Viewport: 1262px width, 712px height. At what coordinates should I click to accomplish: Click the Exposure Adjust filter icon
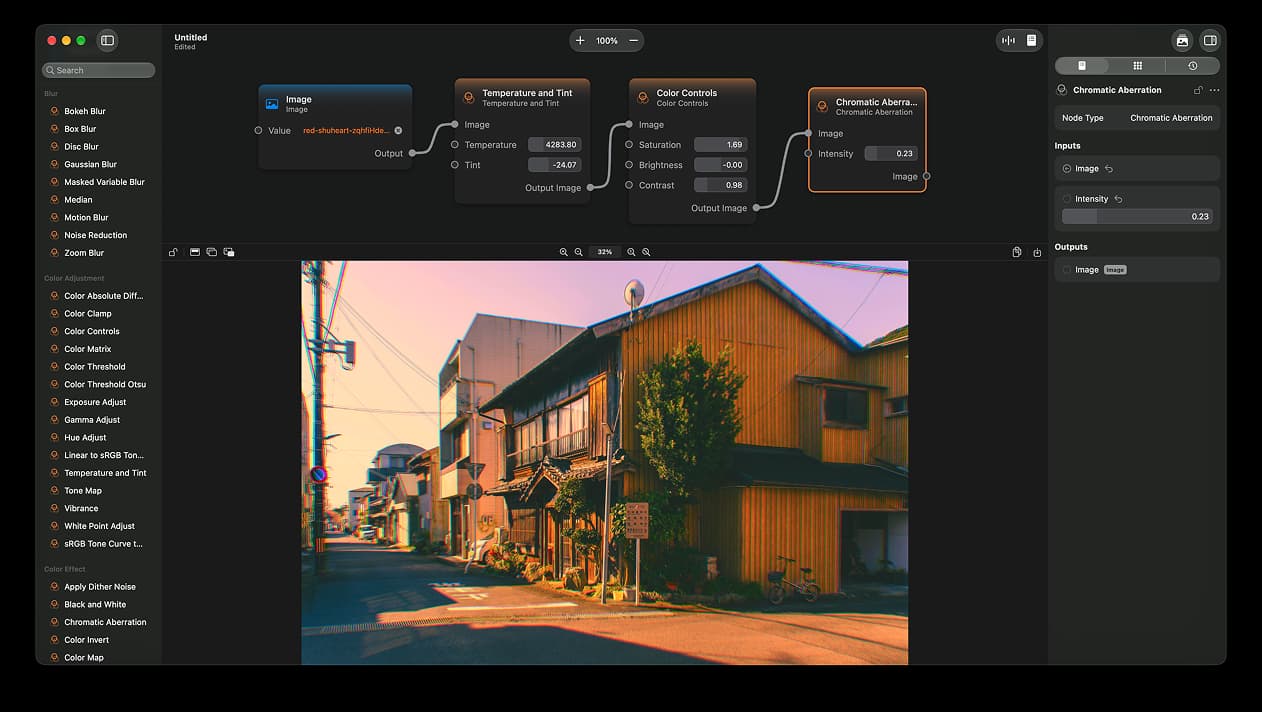55,402
